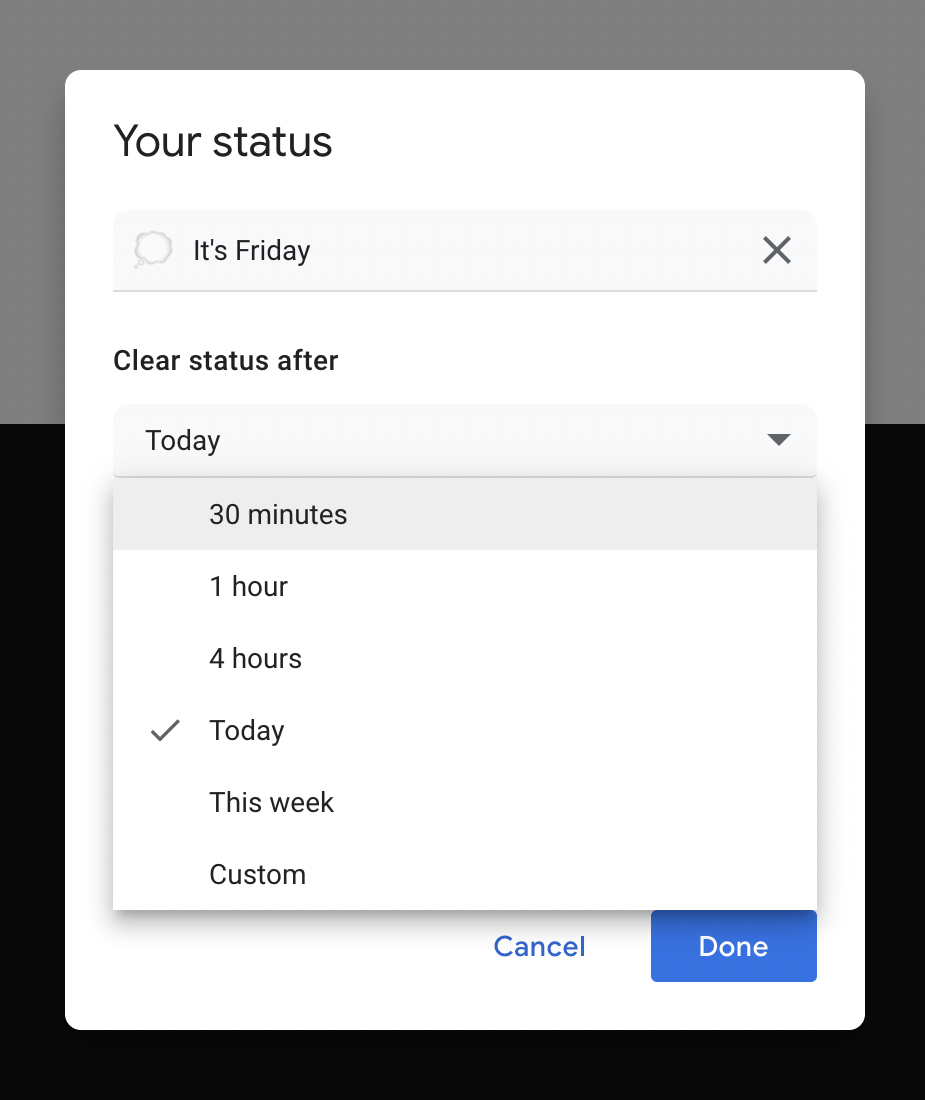Pick 4 hours for clearing status
The width and height of the screenshot is (925, 1100).
coord(255,658)
